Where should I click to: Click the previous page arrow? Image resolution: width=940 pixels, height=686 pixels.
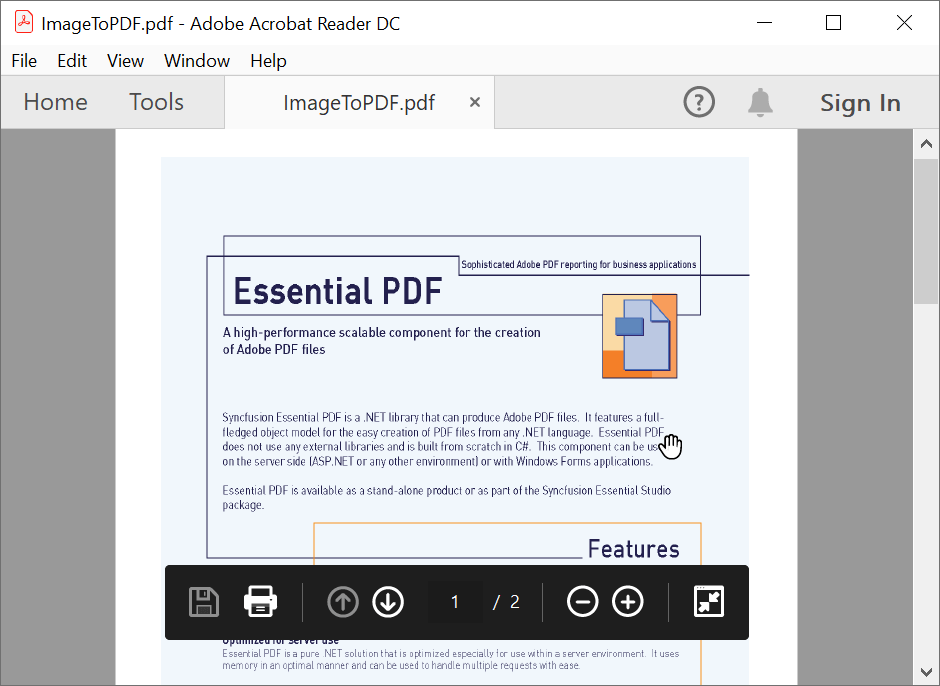(342, 601)
